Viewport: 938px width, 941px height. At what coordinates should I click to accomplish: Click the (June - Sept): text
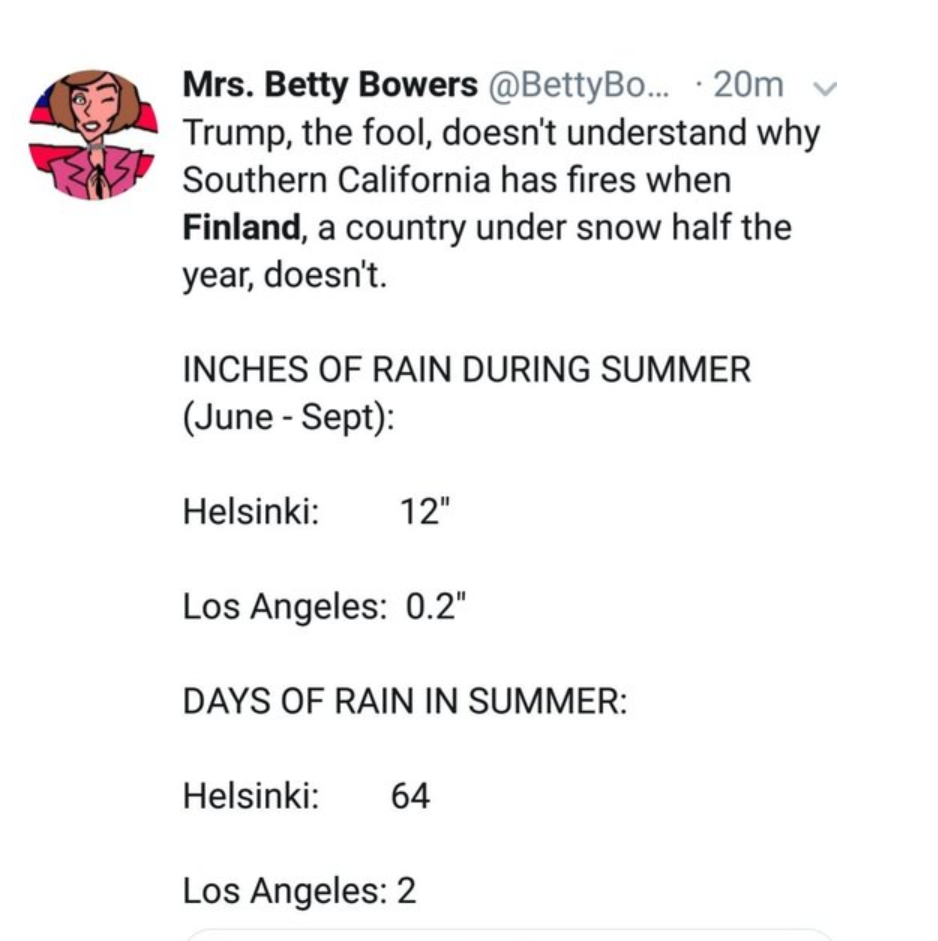[289, 417]
